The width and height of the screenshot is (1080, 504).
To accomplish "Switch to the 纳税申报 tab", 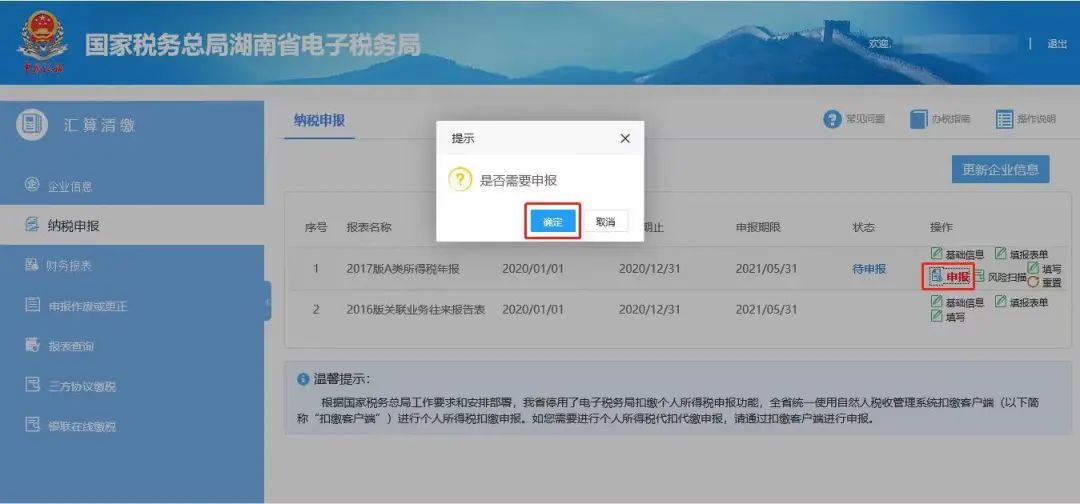I will pyautogui.click(x=320, y=121).
